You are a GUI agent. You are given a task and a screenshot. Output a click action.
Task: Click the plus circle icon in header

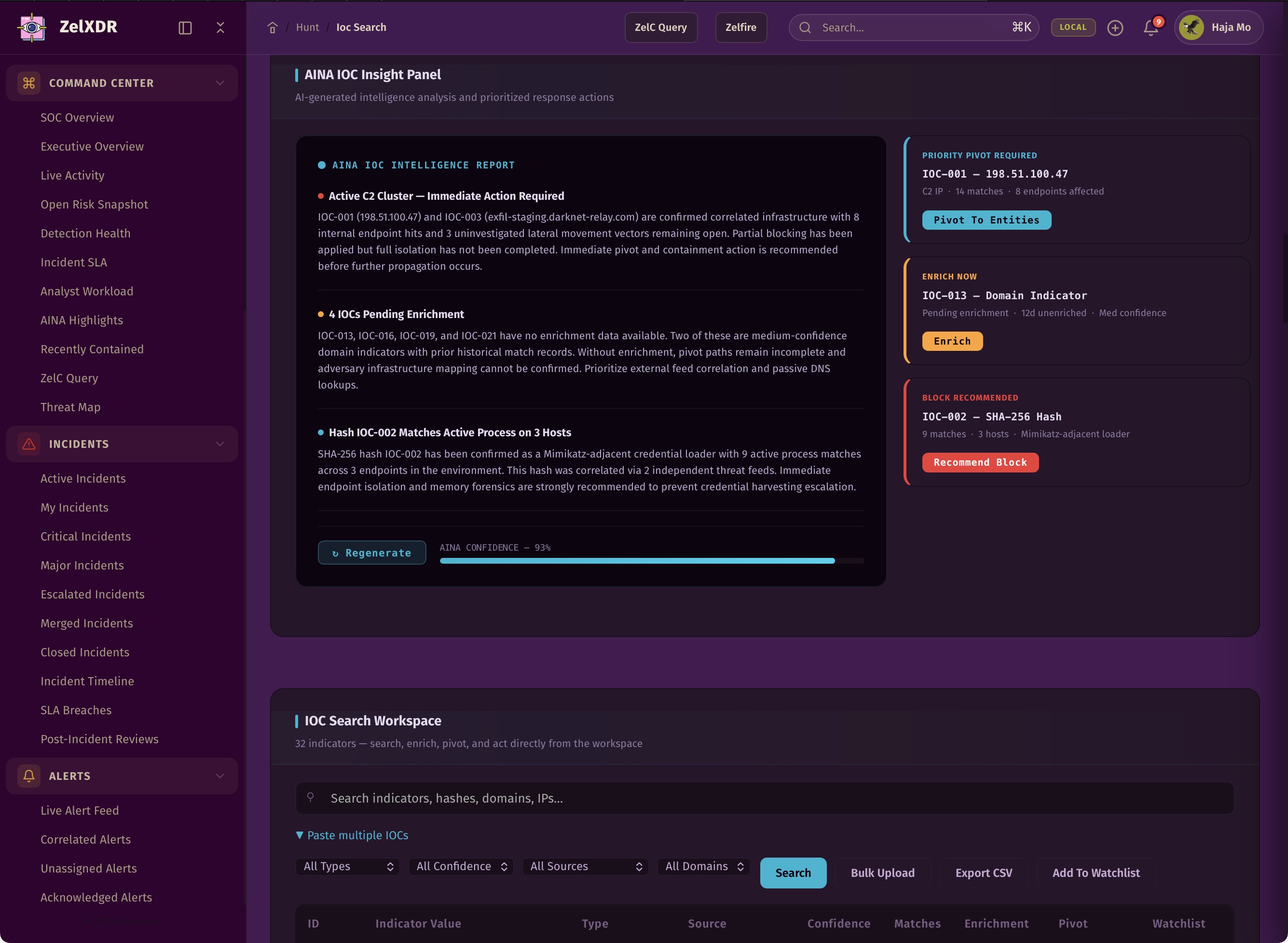pos(1115,28)
